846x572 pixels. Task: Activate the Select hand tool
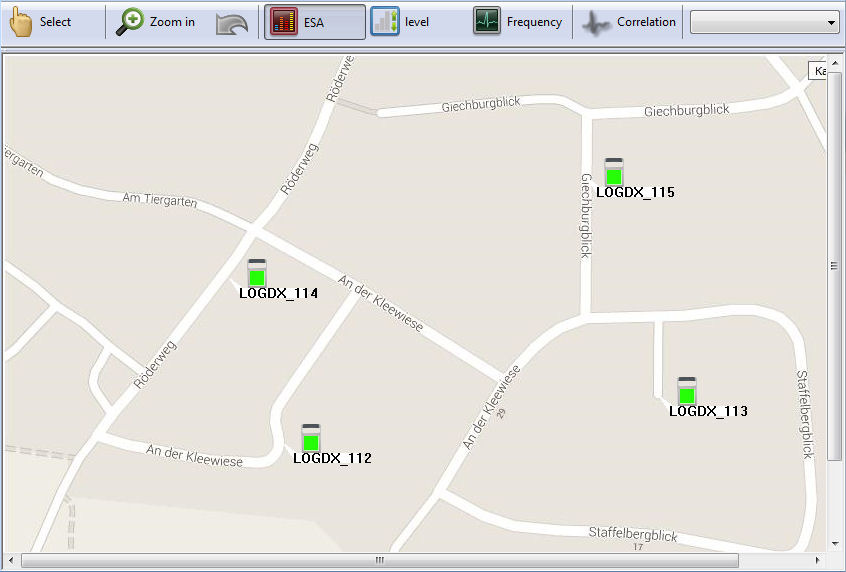[40, 22]
